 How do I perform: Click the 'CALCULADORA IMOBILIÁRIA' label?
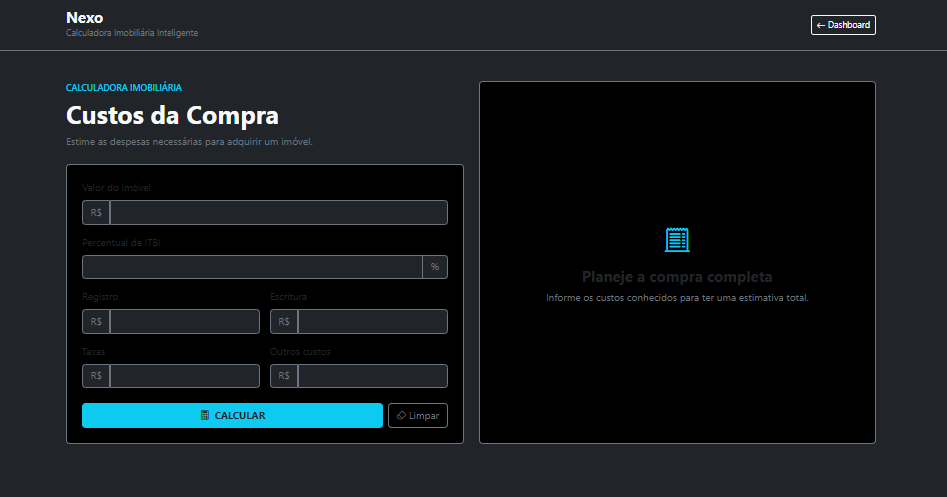point(124,88)
